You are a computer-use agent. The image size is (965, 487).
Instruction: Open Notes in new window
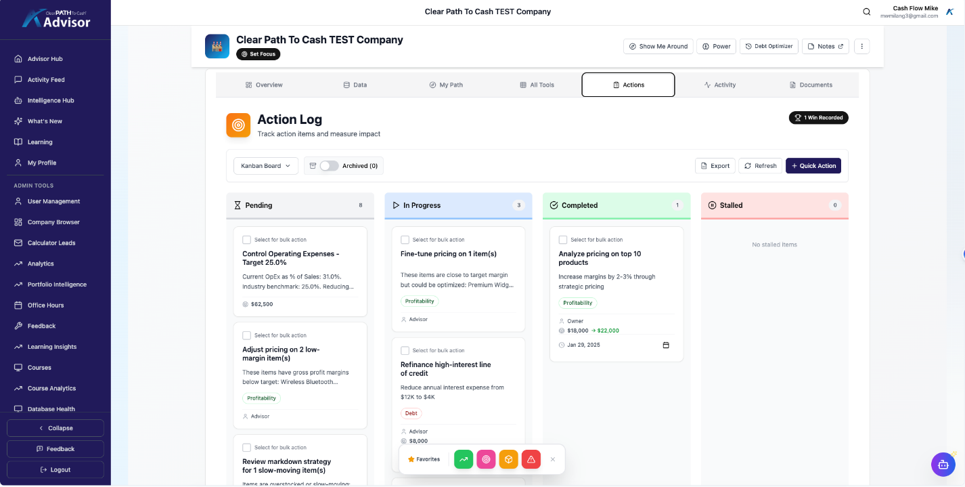(x=825, y=46)
